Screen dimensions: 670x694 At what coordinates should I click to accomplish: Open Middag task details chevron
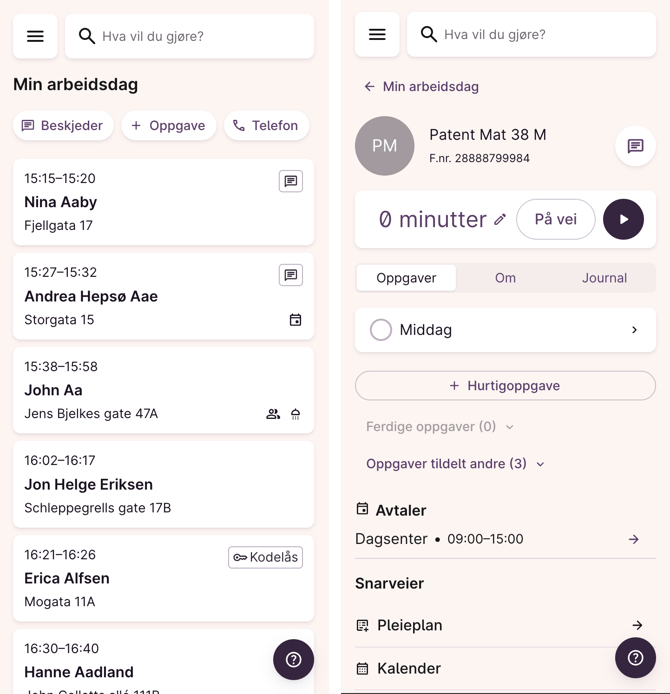634,330
